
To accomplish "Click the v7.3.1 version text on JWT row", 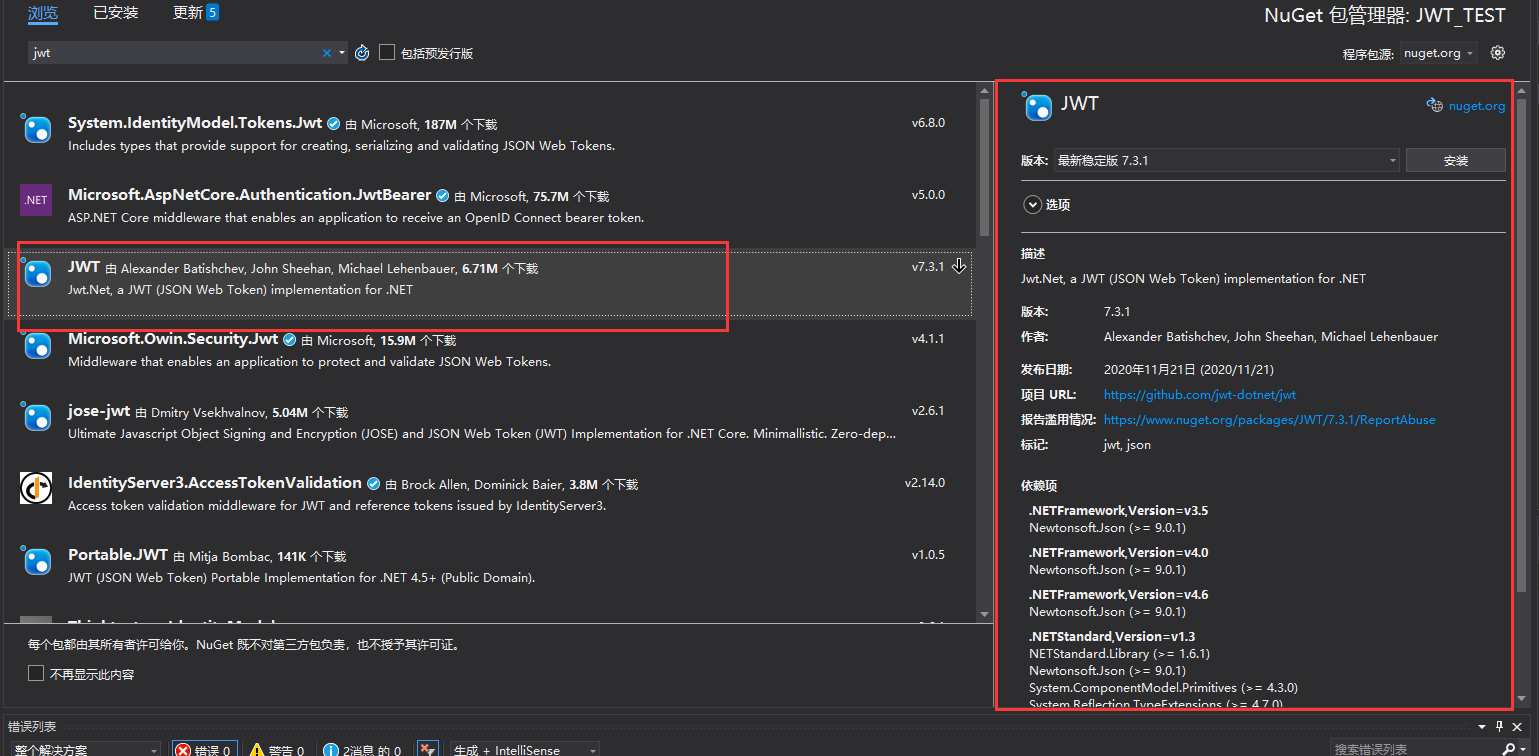I will pos(928,267).
